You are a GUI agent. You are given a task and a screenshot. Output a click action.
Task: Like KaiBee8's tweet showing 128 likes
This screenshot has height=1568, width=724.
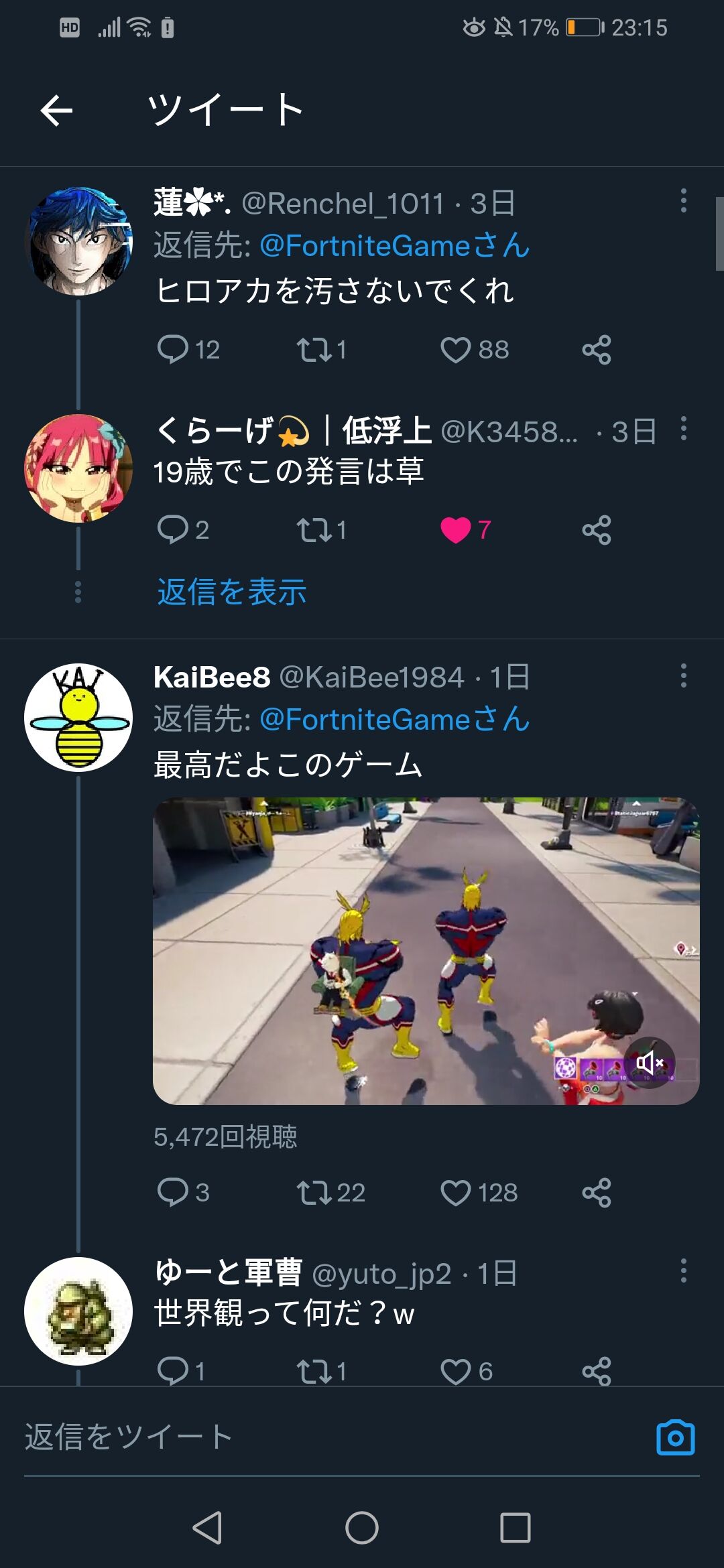[456, 1192]
